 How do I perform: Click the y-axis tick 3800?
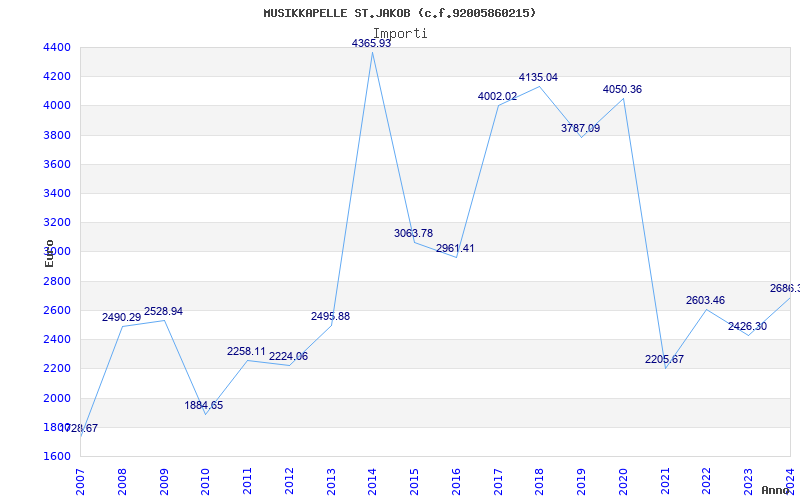tap(58, 135)
